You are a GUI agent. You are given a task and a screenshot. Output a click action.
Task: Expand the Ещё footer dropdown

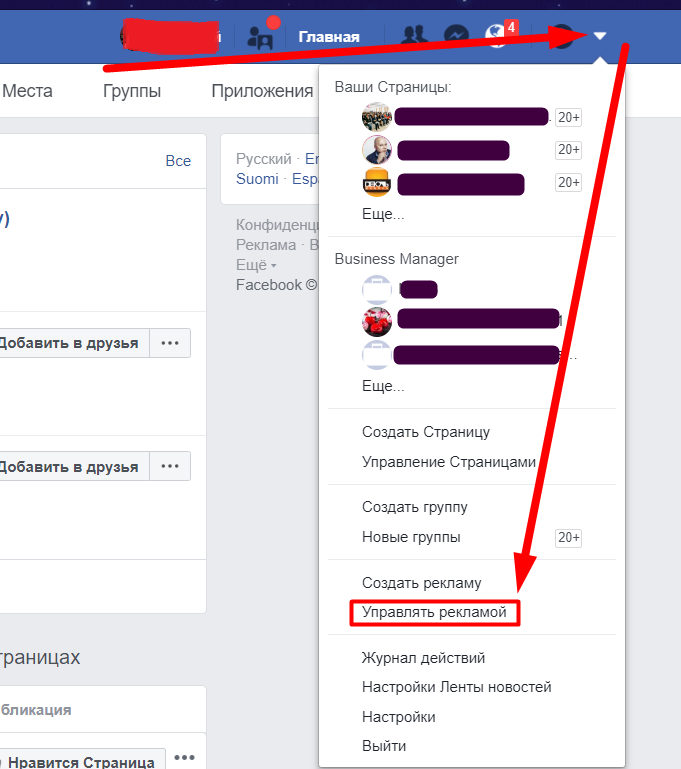[256, 265]
